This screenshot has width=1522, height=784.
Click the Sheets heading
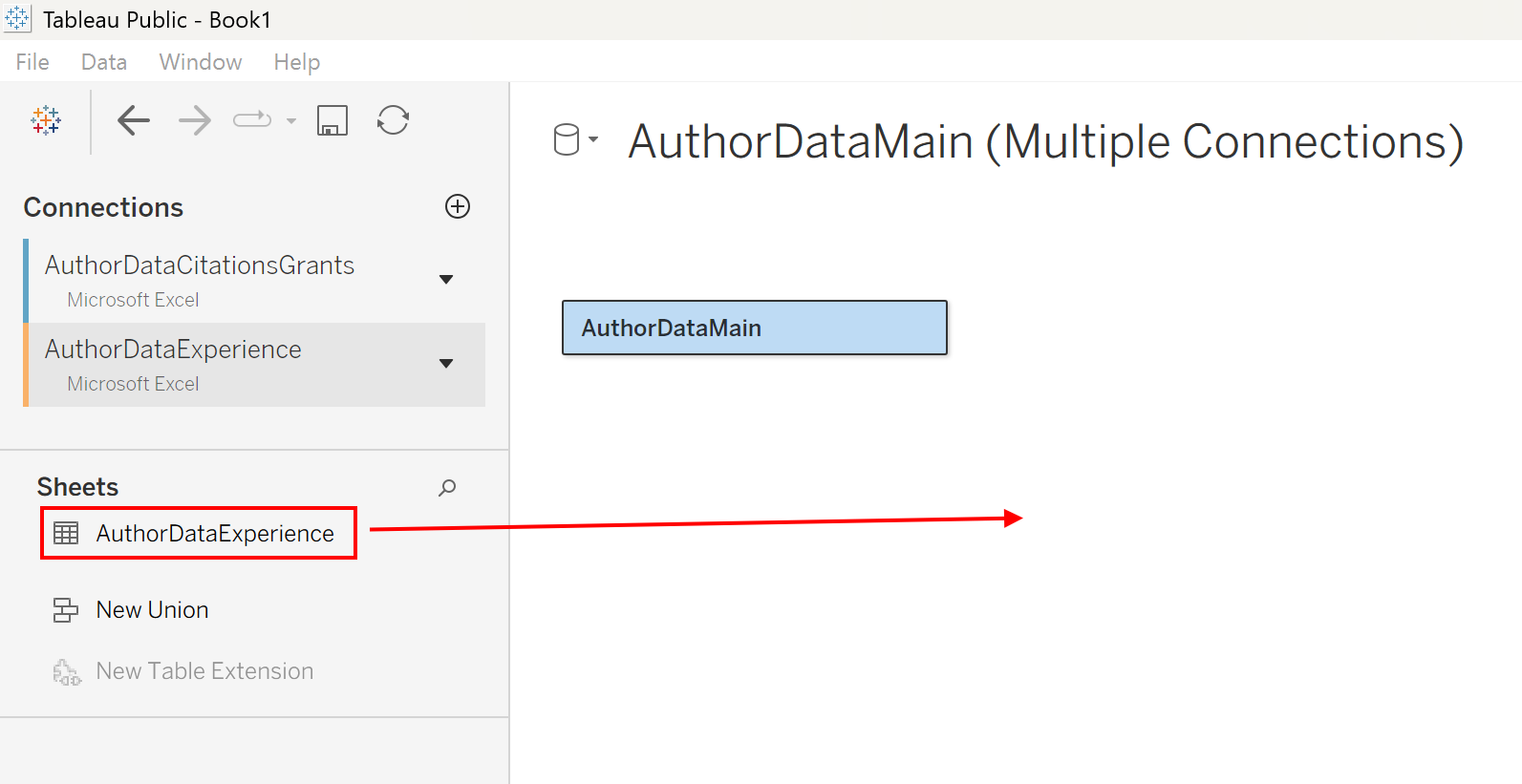pos(77,487)
